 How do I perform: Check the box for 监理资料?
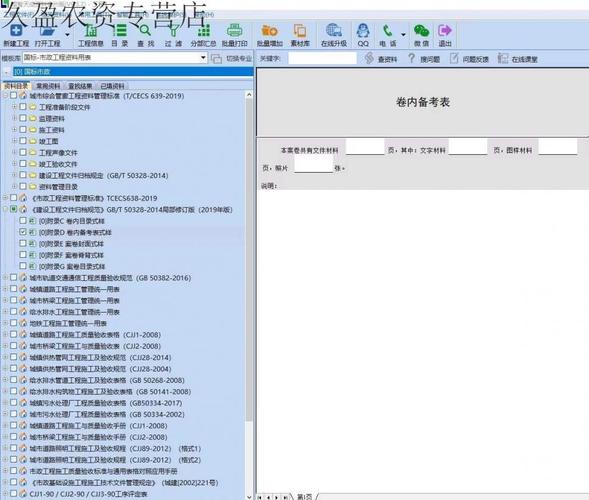click(x=23, y=118)
